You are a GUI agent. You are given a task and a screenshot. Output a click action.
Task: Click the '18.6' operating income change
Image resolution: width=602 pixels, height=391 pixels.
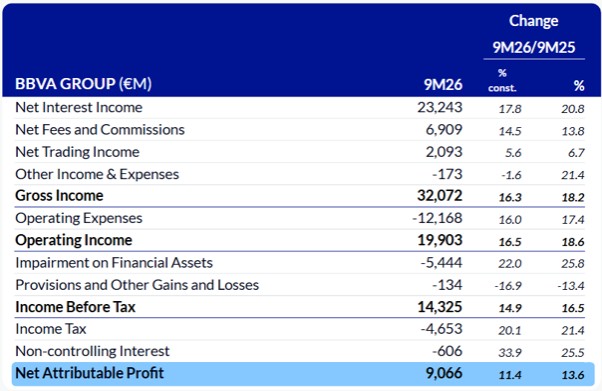(573, 242)
